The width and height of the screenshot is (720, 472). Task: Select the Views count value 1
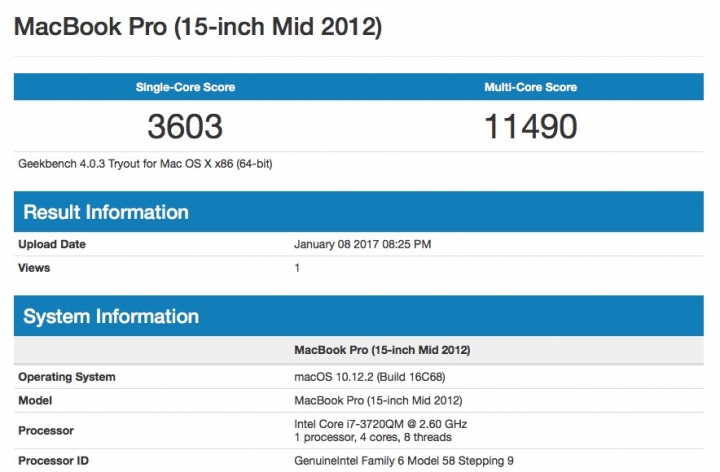pos(297,268)
